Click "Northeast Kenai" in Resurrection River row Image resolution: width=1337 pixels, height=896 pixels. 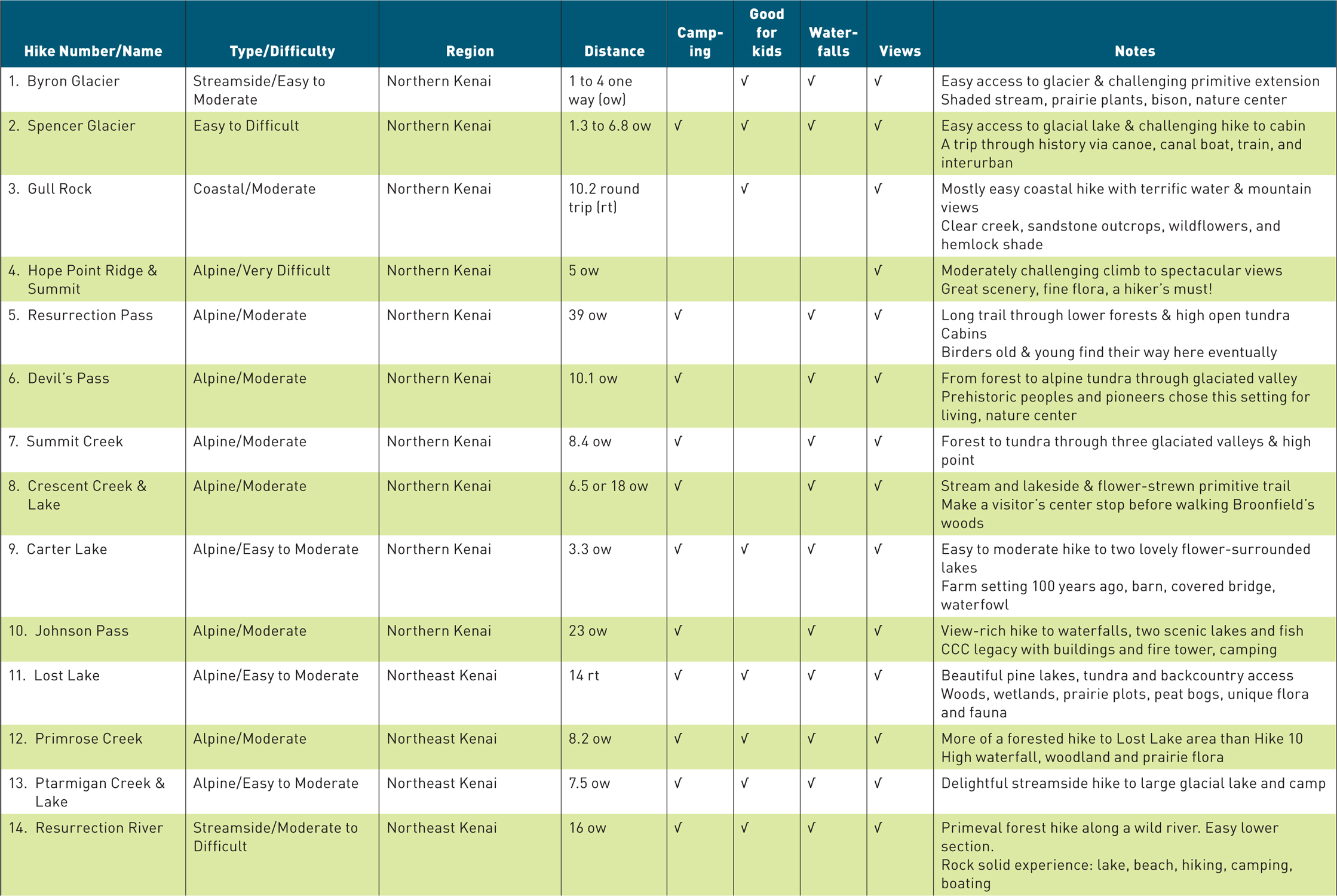pyautogui.click(x=442, y=828)
